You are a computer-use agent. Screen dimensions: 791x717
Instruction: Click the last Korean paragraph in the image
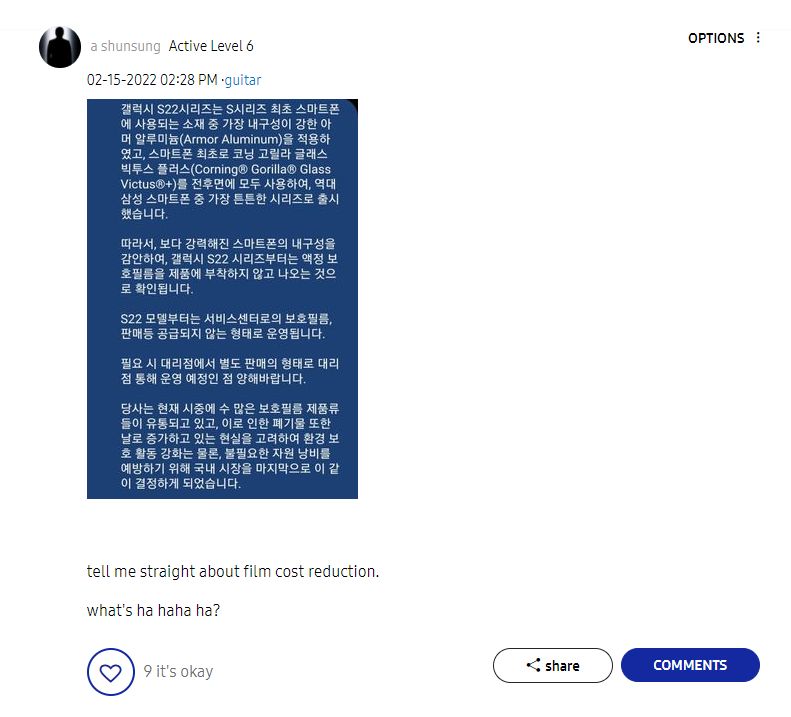(230, 446)
